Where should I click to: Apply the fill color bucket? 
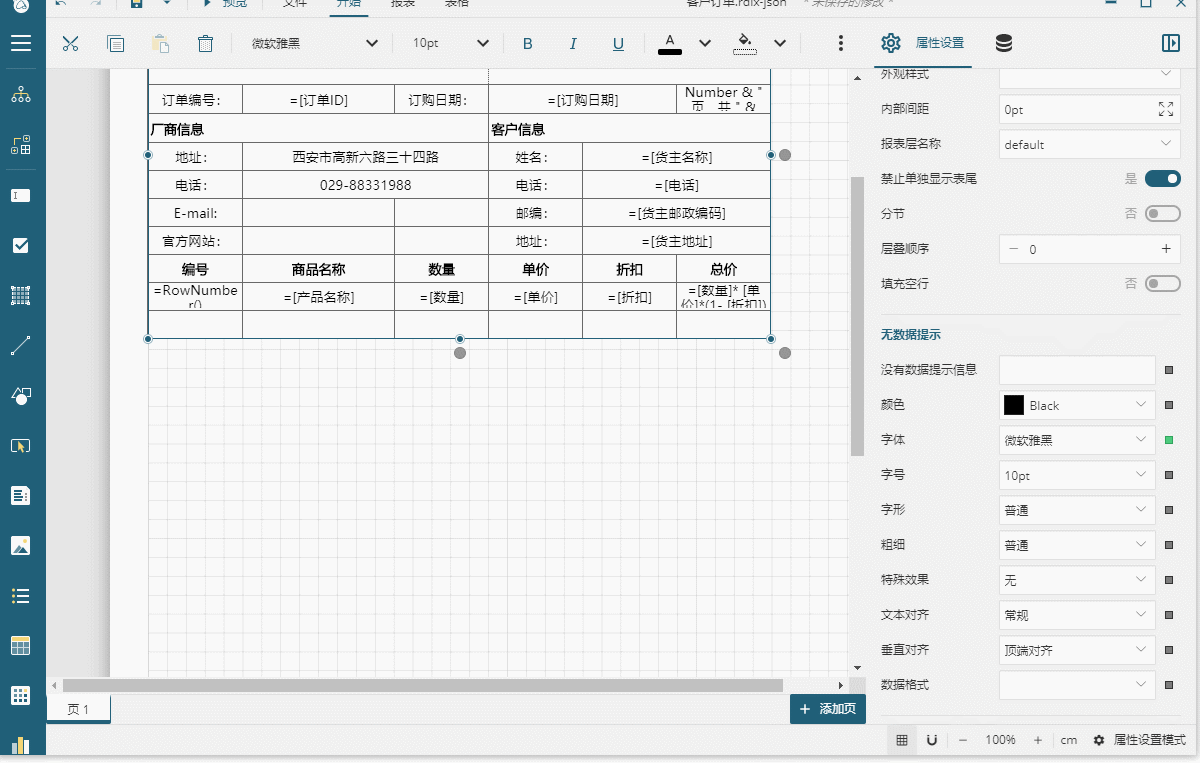coord(744,43)
